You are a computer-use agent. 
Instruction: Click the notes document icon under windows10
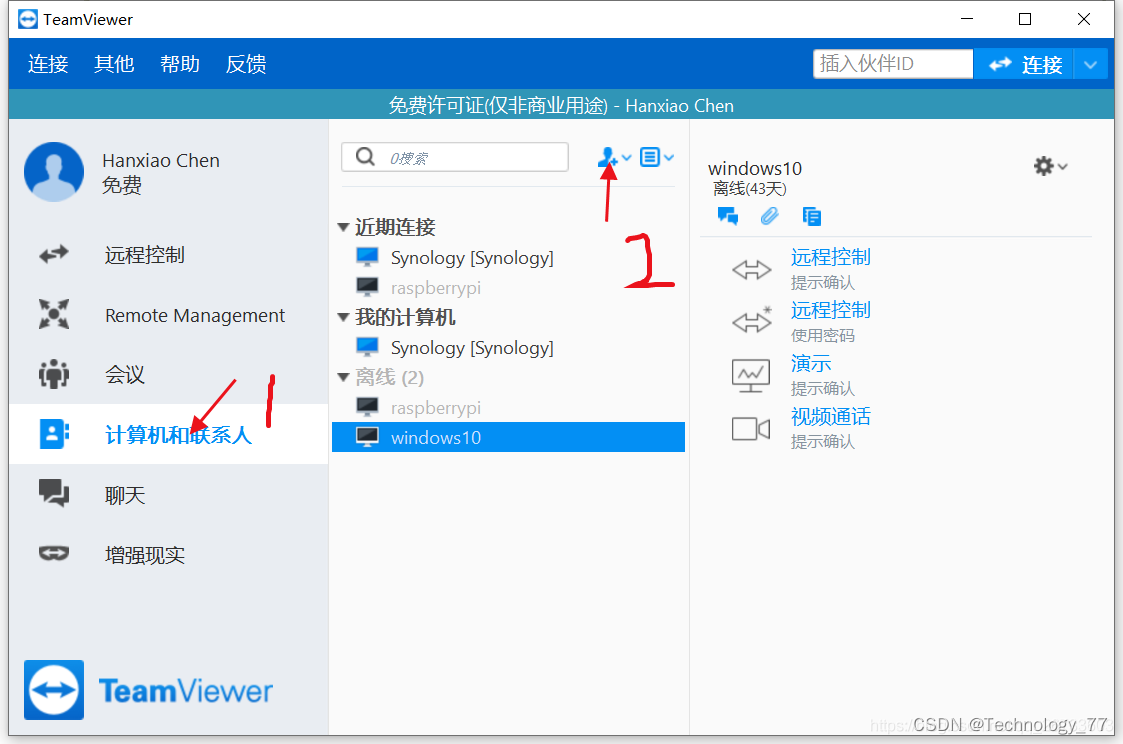tap(811, 216)
